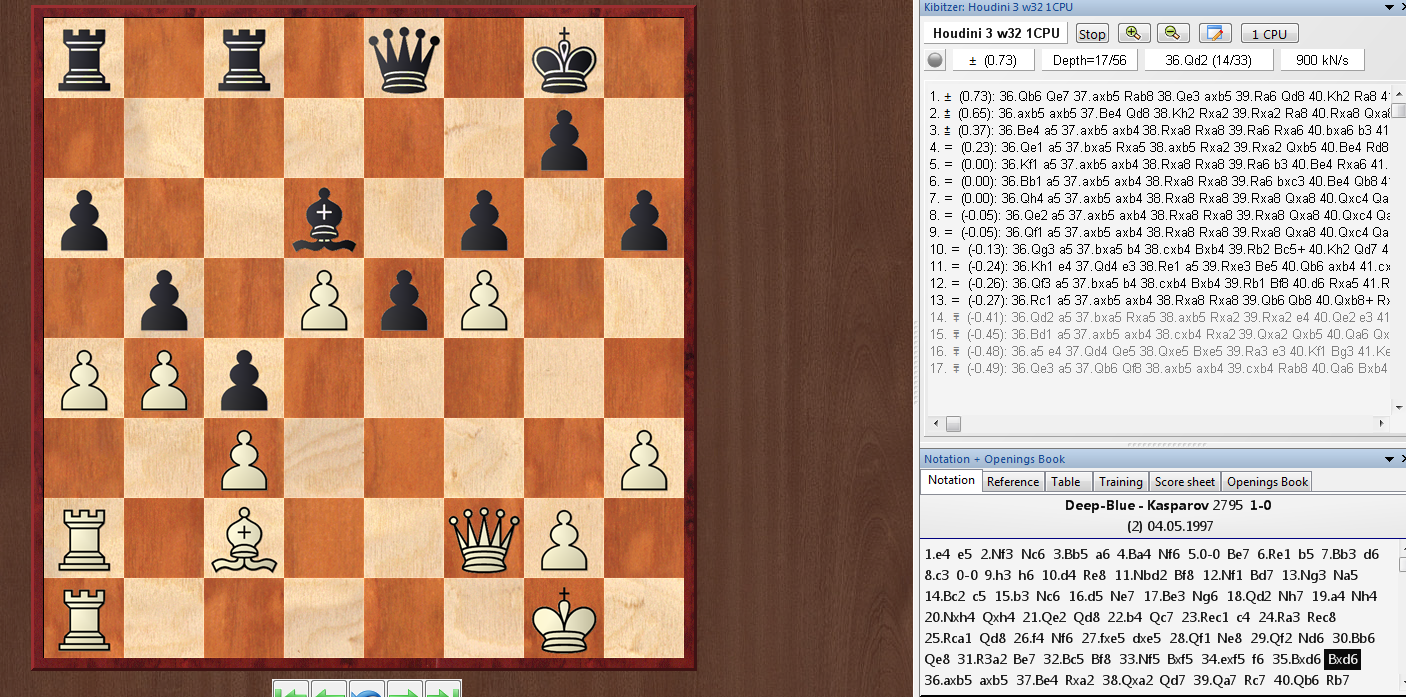Increase engine variation lines with plus magnifier

click(1134, 33)
